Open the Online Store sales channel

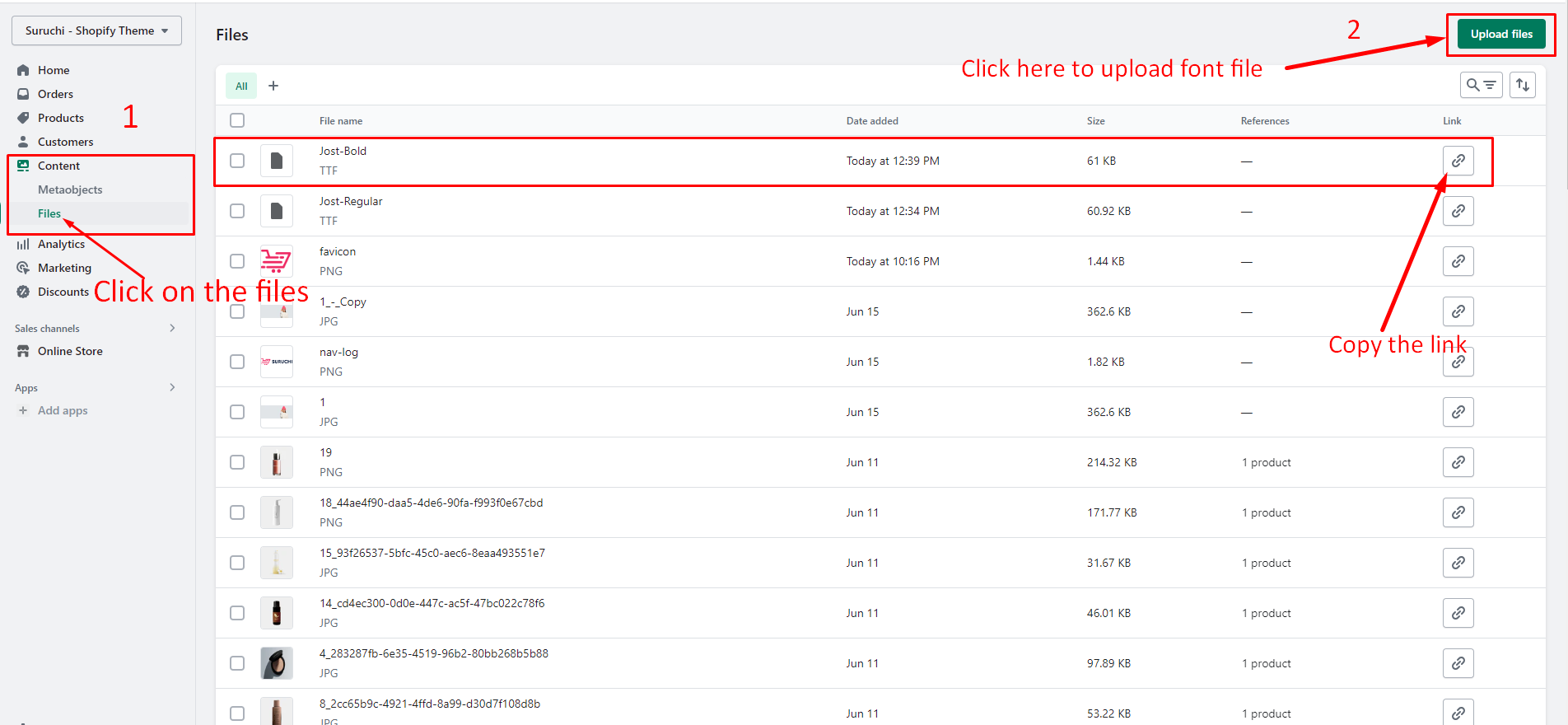(x=70, y=351)
